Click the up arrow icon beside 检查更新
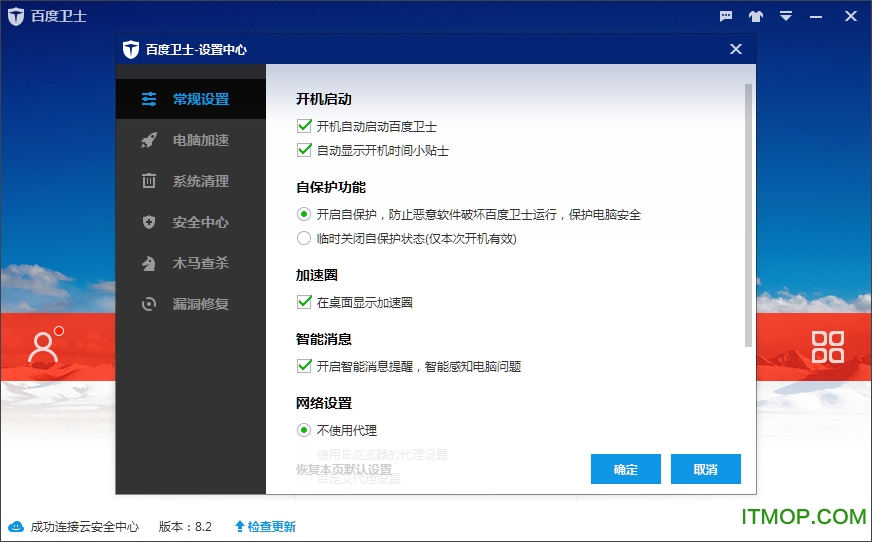872x542 pixels. point(240,526)
